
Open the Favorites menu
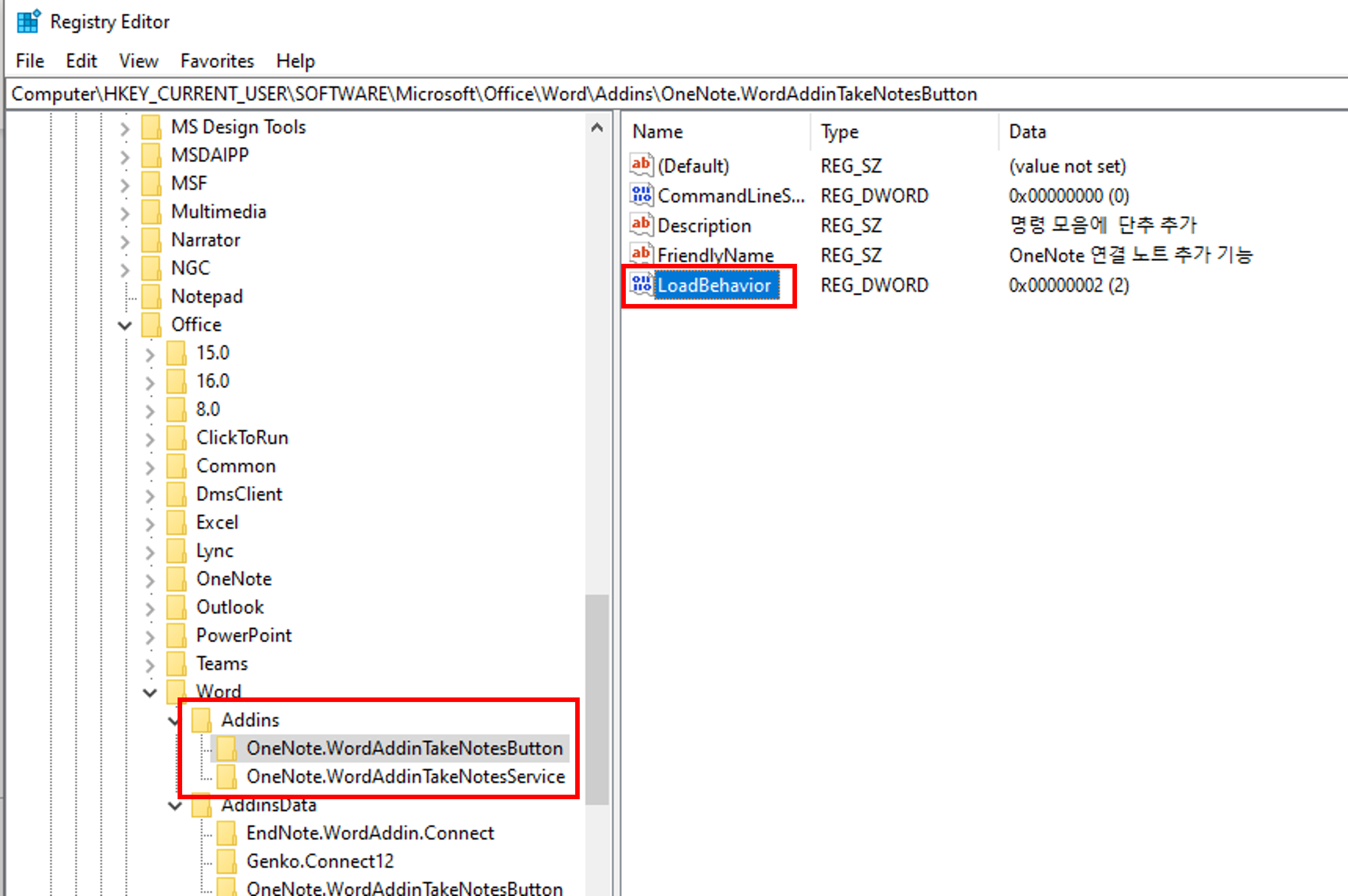tap(217, 61)
